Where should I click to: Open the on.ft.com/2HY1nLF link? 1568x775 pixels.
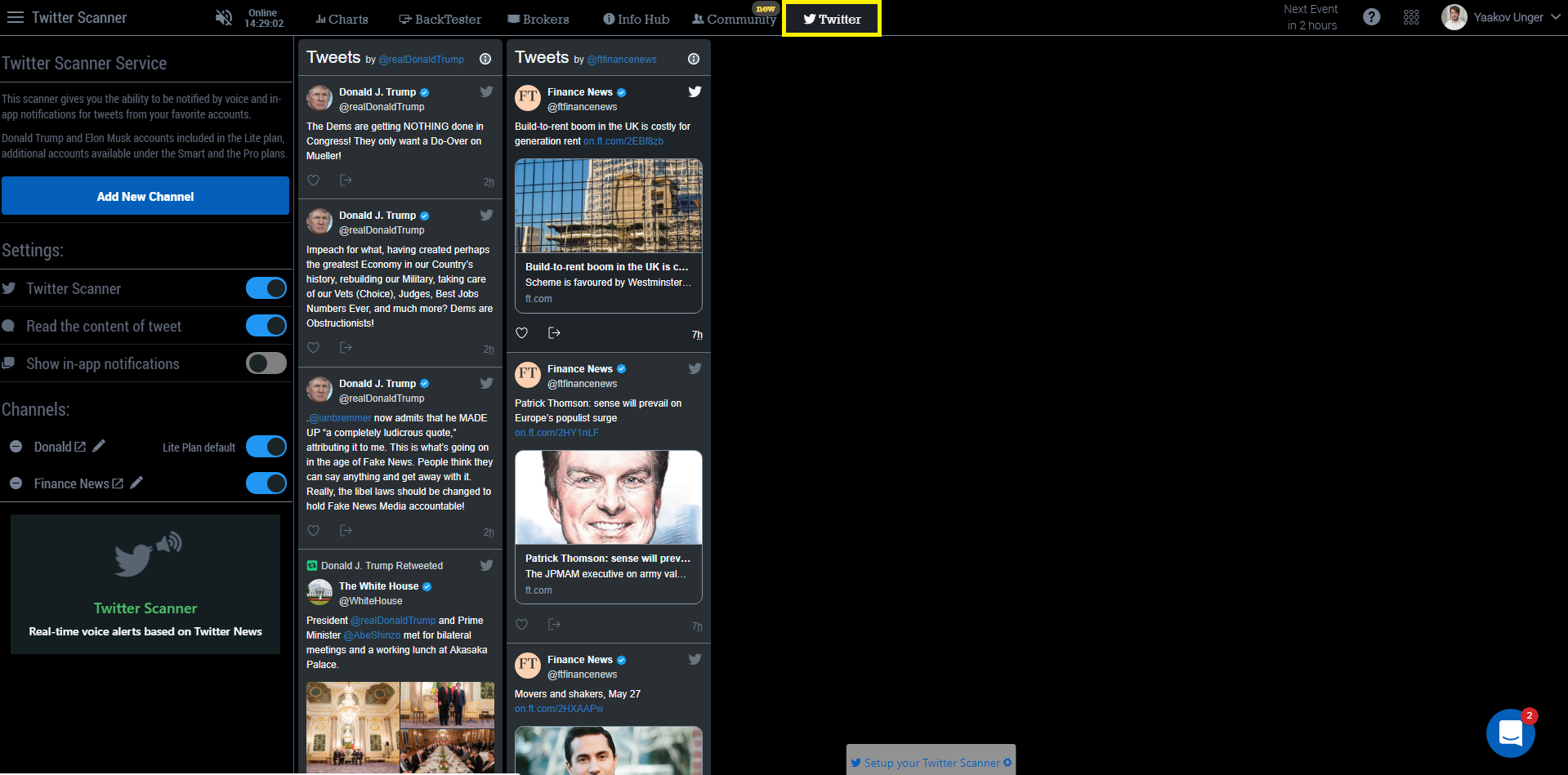pyautogui.click(x=556, y=433)
